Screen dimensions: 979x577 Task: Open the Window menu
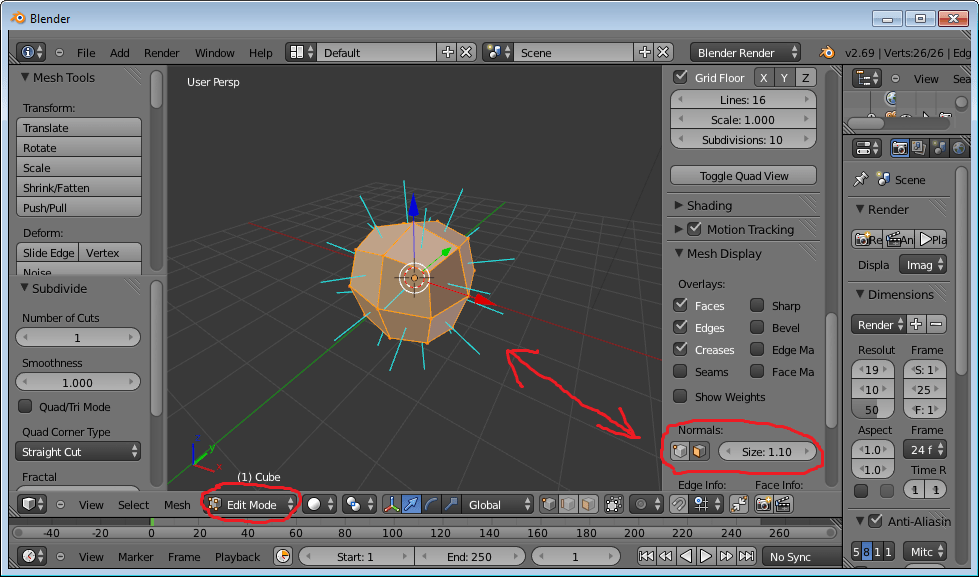[x=215, y=53]
